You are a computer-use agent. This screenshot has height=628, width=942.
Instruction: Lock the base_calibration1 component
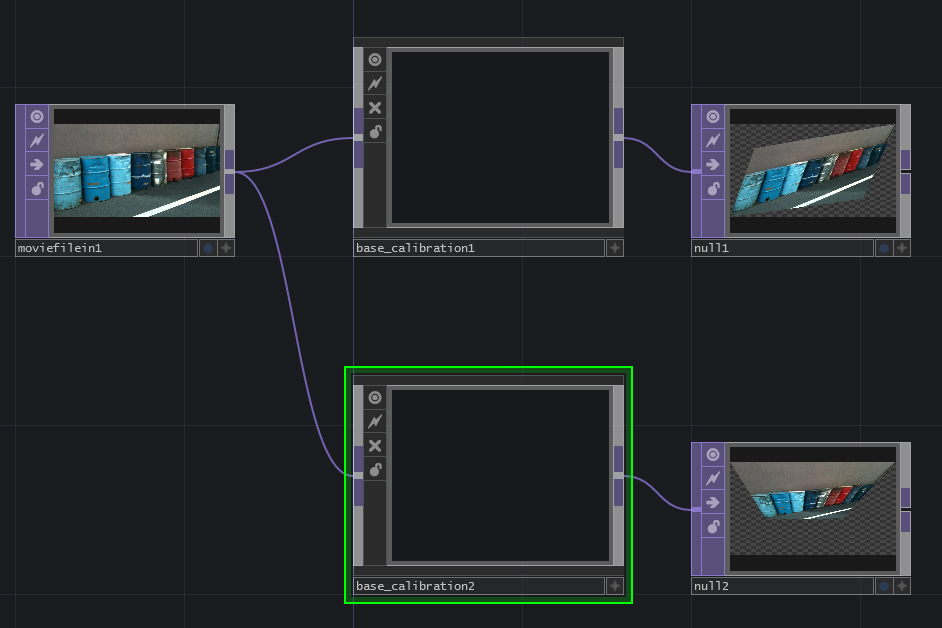375,132
